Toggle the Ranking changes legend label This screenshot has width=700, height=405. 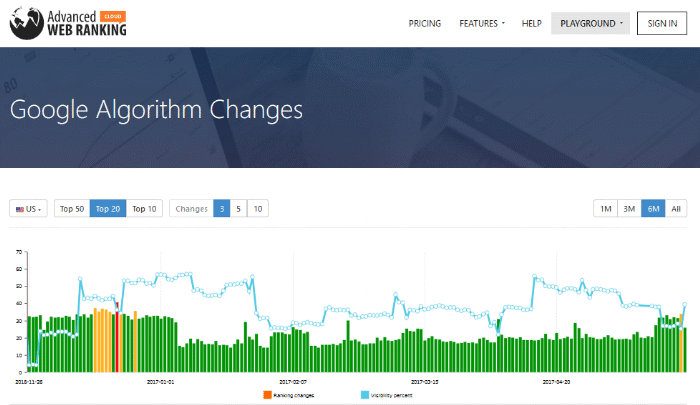[294, 395]
